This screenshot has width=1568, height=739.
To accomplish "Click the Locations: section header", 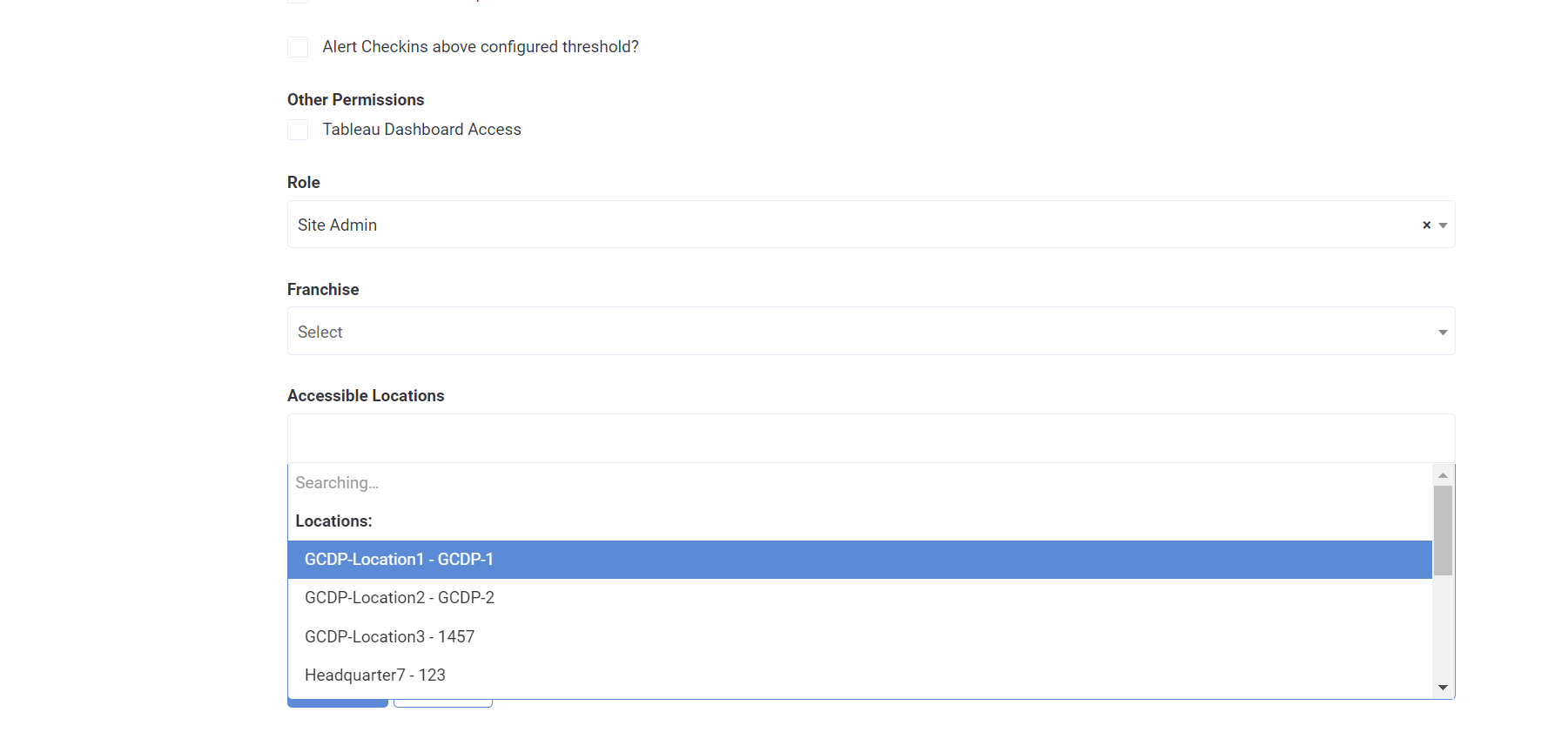I will click(x=333, y=521).
